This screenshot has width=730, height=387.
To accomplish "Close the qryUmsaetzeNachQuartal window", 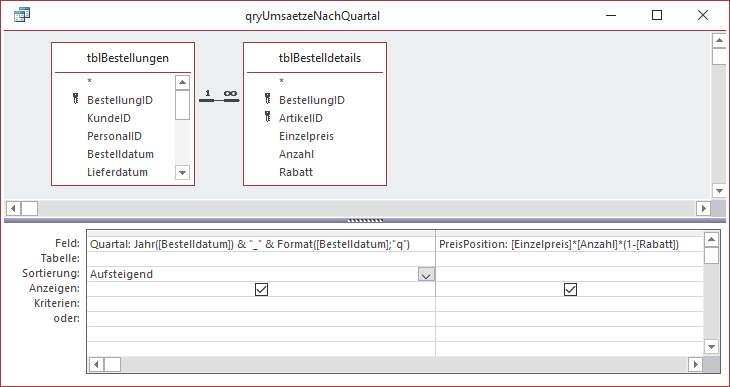I will click(x=703, y=15).
